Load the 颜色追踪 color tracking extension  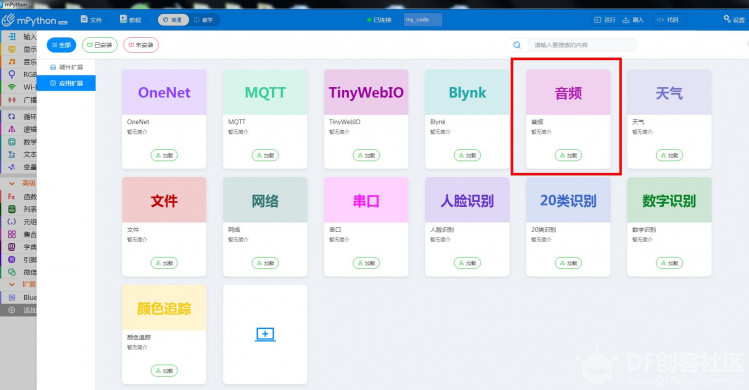pos(164,370)
